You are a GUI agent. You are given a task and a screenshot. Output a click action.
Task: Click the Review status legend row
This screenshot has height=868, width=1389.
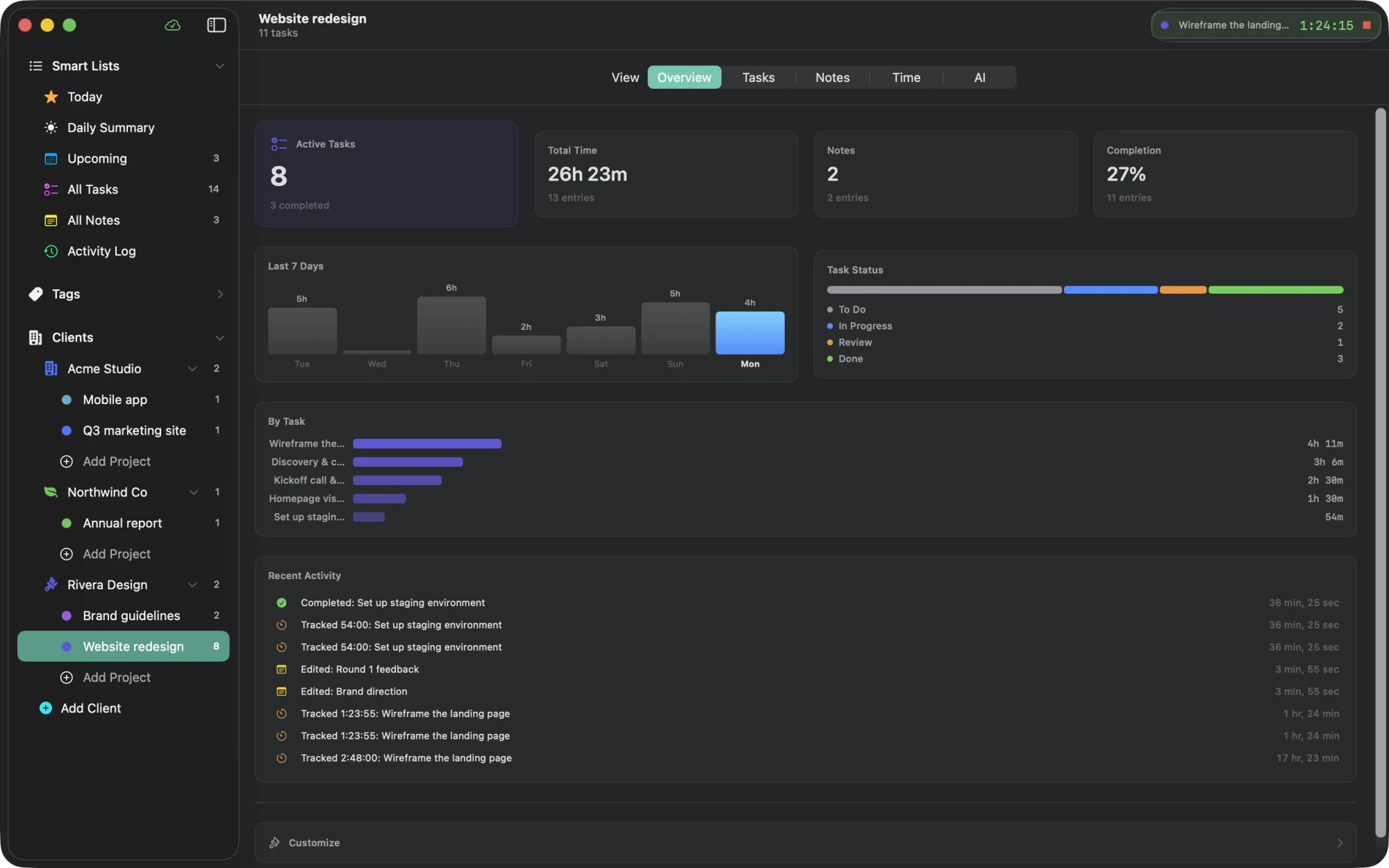click(1085, 342)
